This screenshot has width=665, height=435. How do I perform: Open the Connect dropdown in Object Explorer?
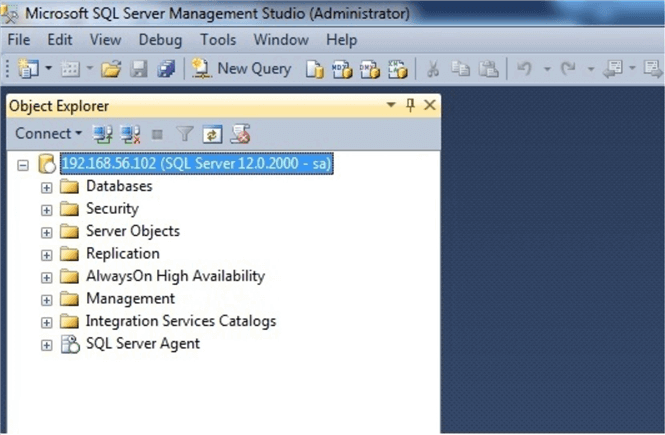48,134
